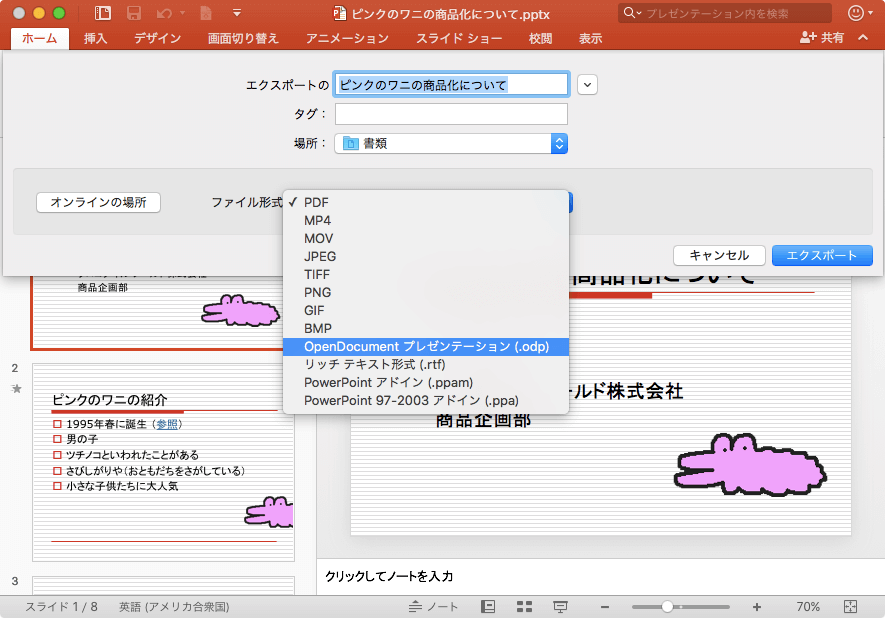Switch to the ホーム tab
885x618 pixels.
click(40, 38)
